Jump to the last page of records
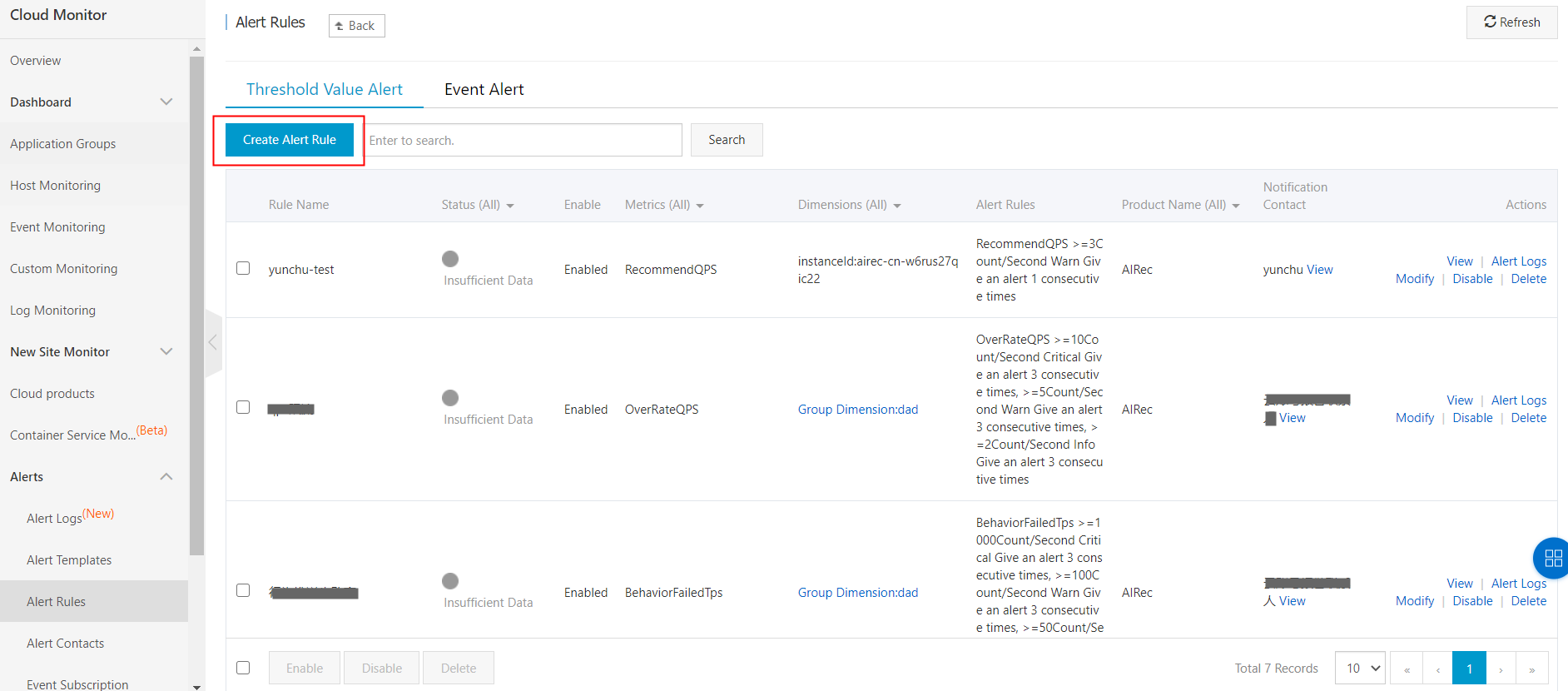Screen dimensions: 1568x691 pos(1532,669)
